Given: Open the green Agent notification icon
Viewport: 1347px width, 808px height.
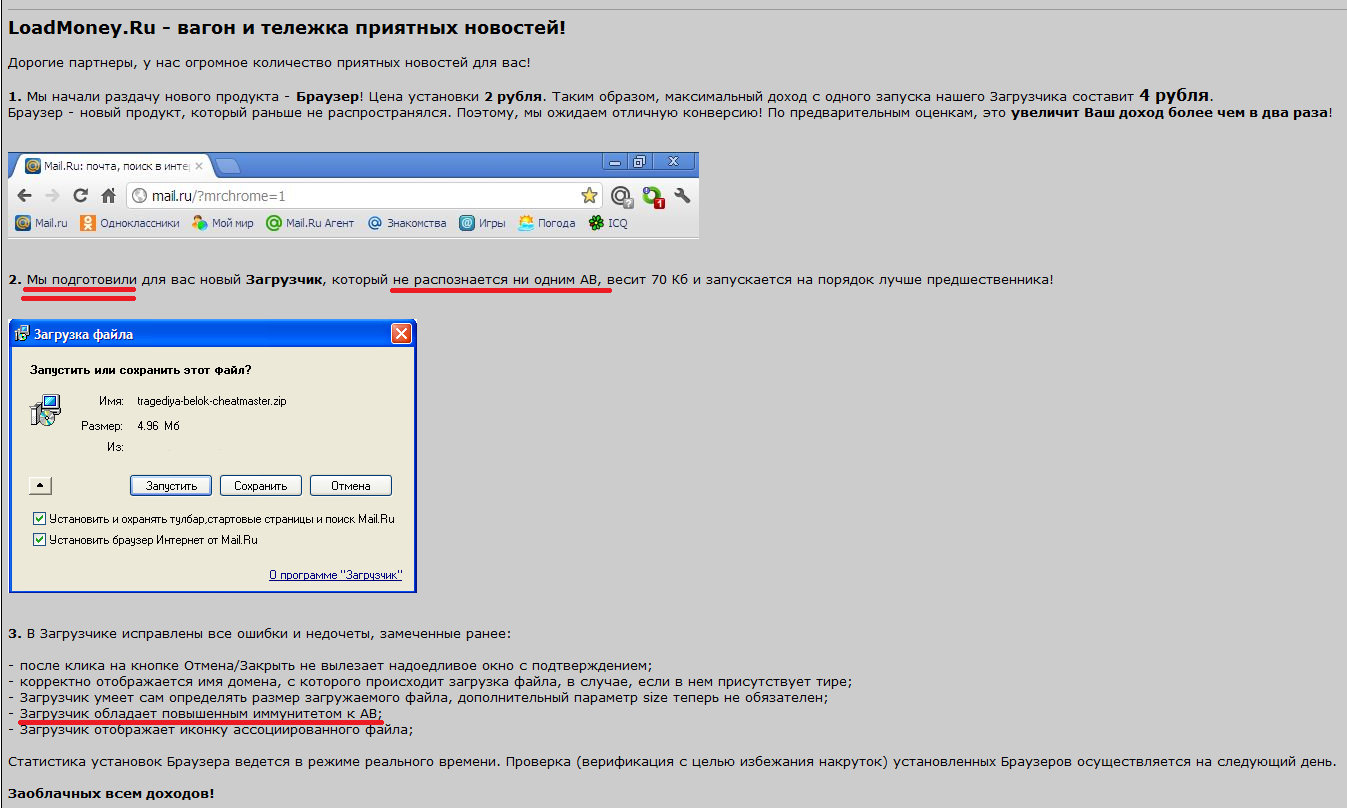Looking at the screenshot, I should (652, 196).
